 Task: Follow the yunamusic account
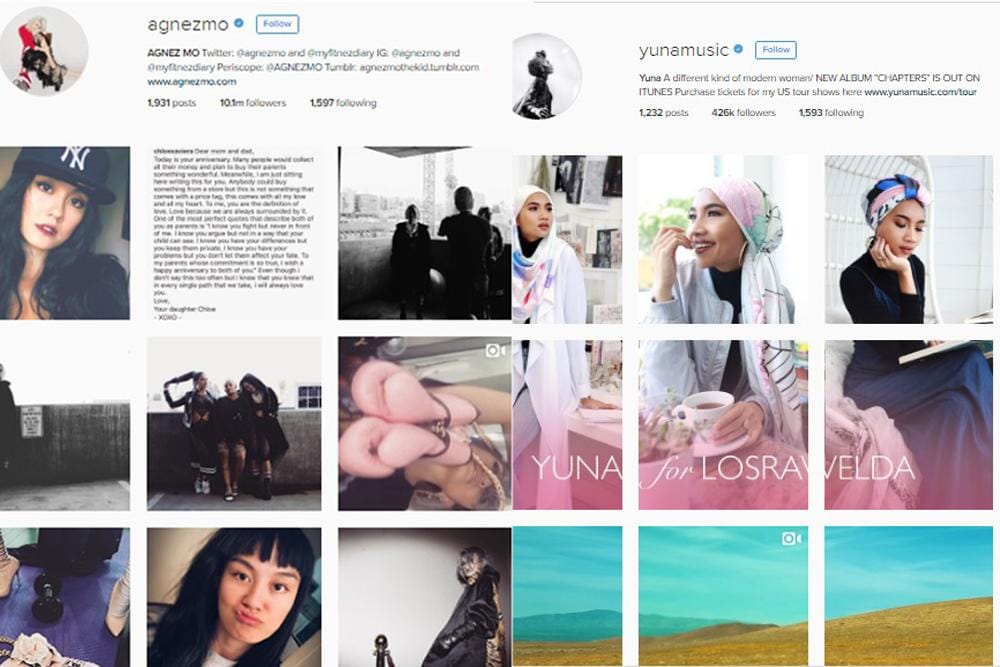776,50
